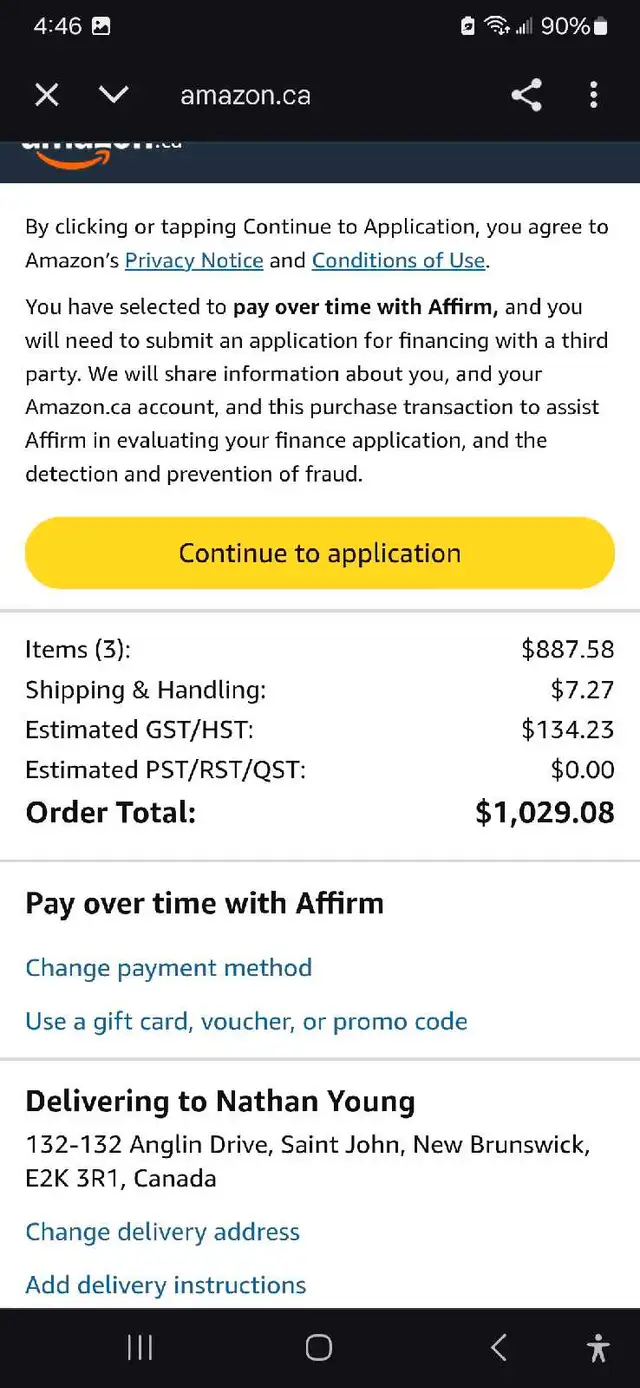Select Change delivery address link
The width and height of the screenshot is (640, 1388).
tap(163, 1232)
